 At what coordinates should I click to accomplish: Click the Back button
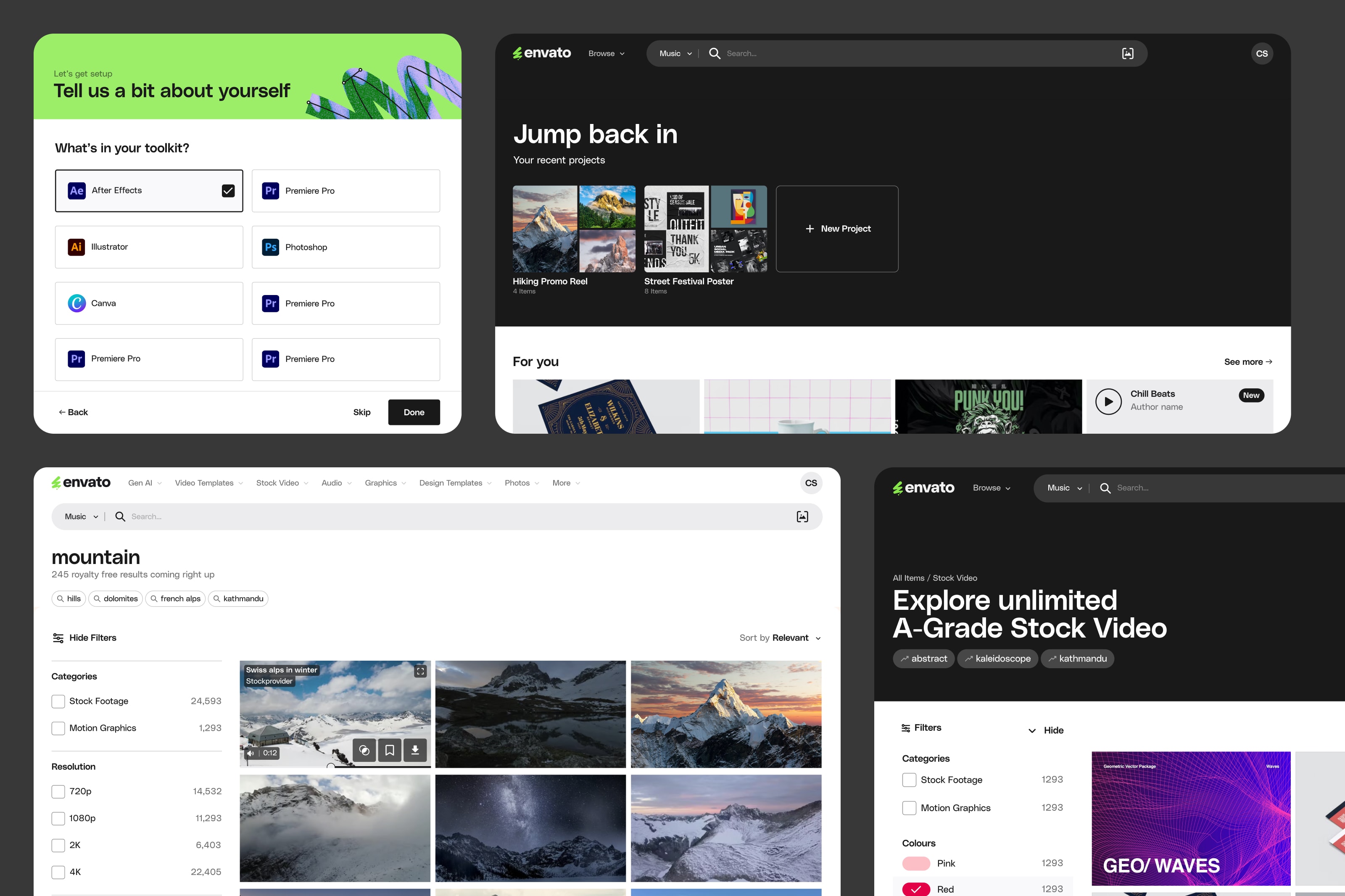coord(73,412)
